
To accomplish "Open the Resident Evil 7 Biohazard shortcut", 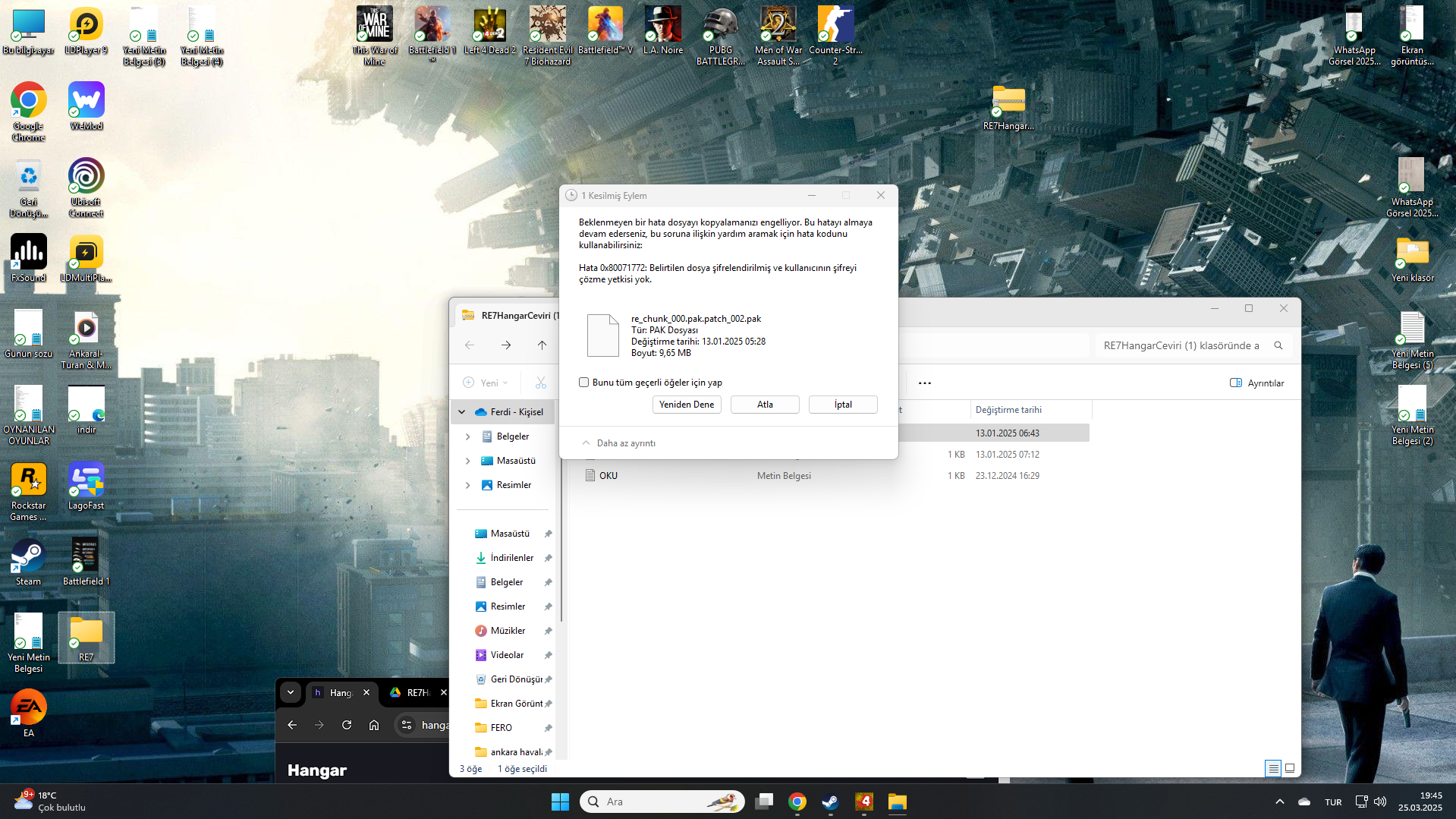I will point(547,30).
